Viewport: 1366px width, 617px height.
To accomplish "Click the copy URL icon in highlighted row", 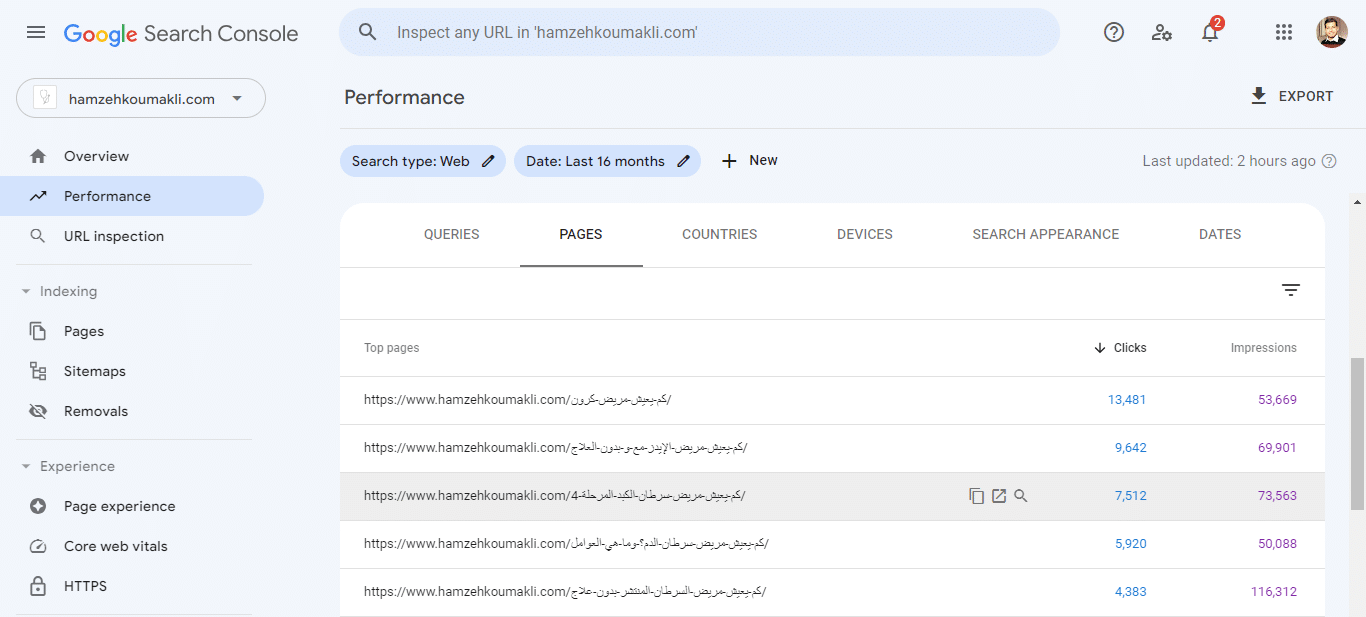I will (977, 496).
